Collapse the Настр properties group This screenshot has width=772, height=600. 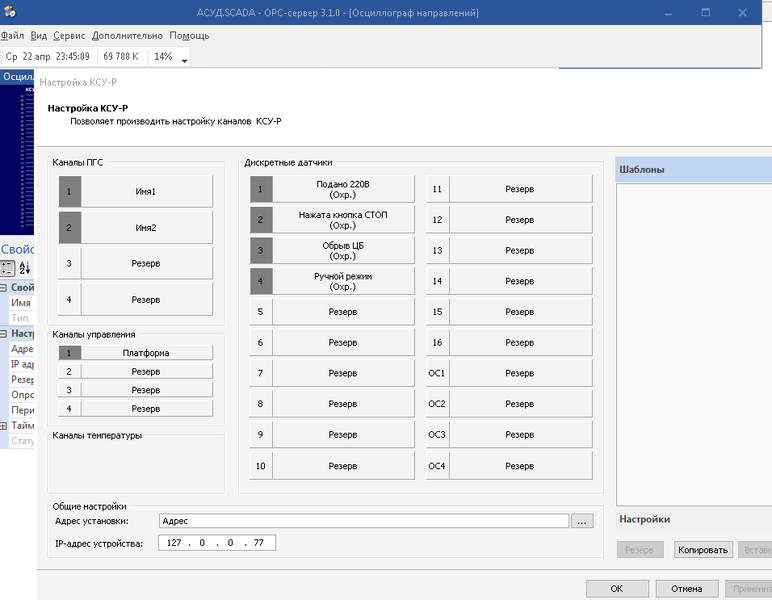pyautogui.click(x=3, y=334)
